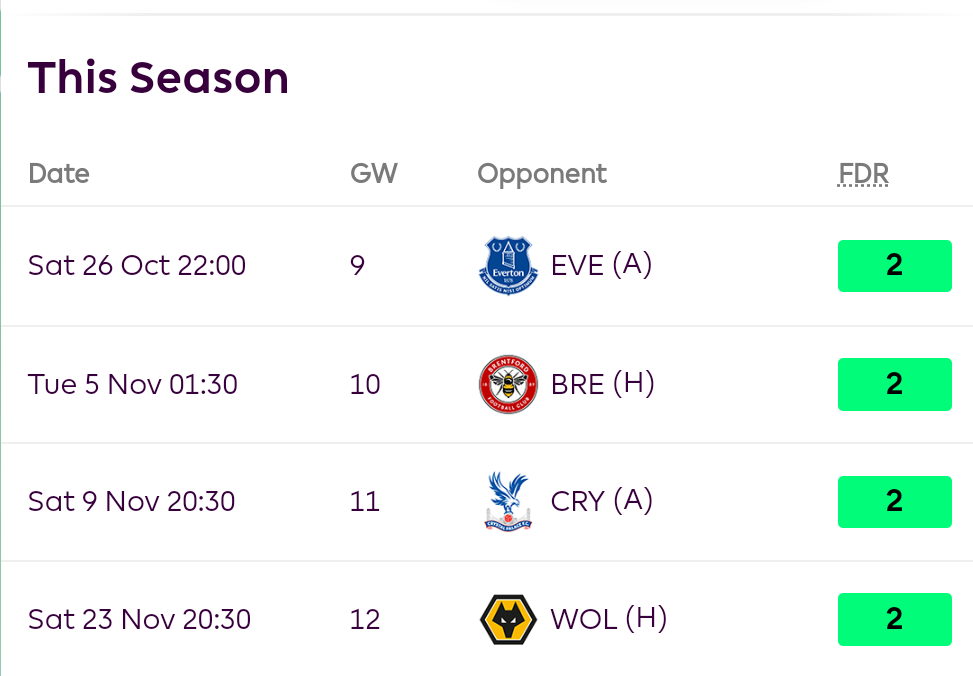Select the CRY (A) opponent text

tap(601, 501)
